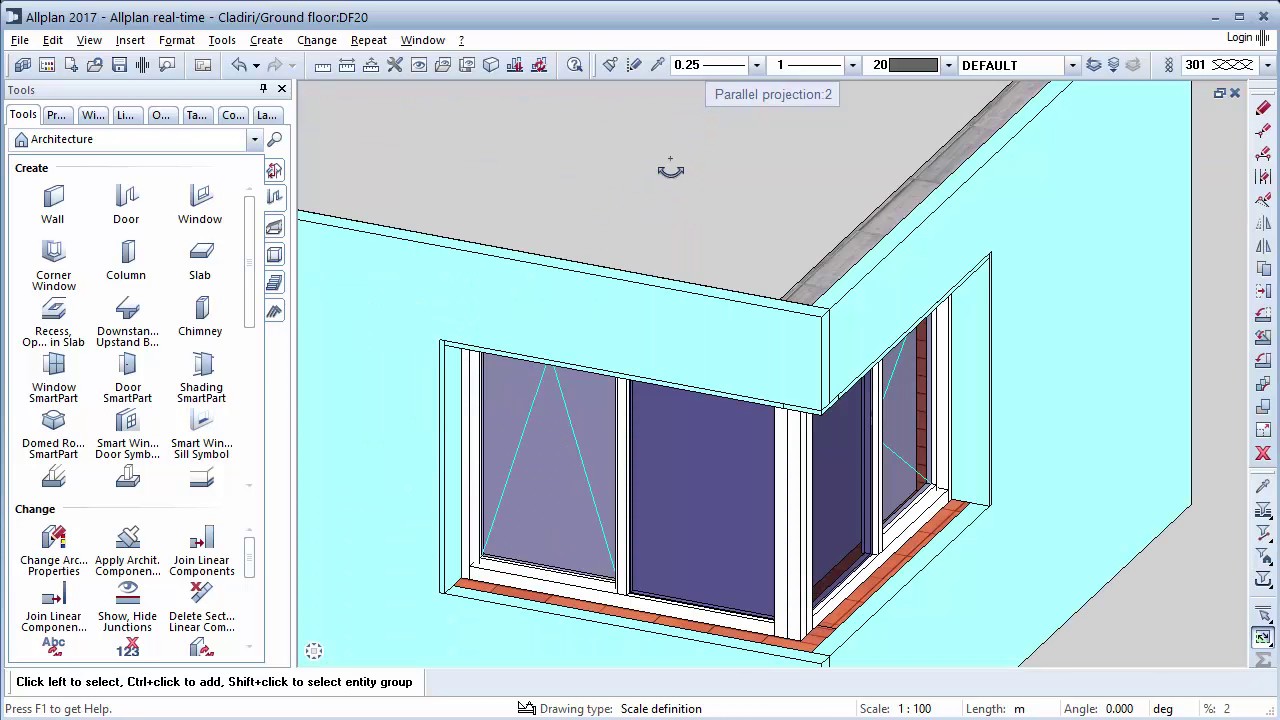1280x720 pixels.
Task: Select the Chimney tool
Action: point(200,317)
